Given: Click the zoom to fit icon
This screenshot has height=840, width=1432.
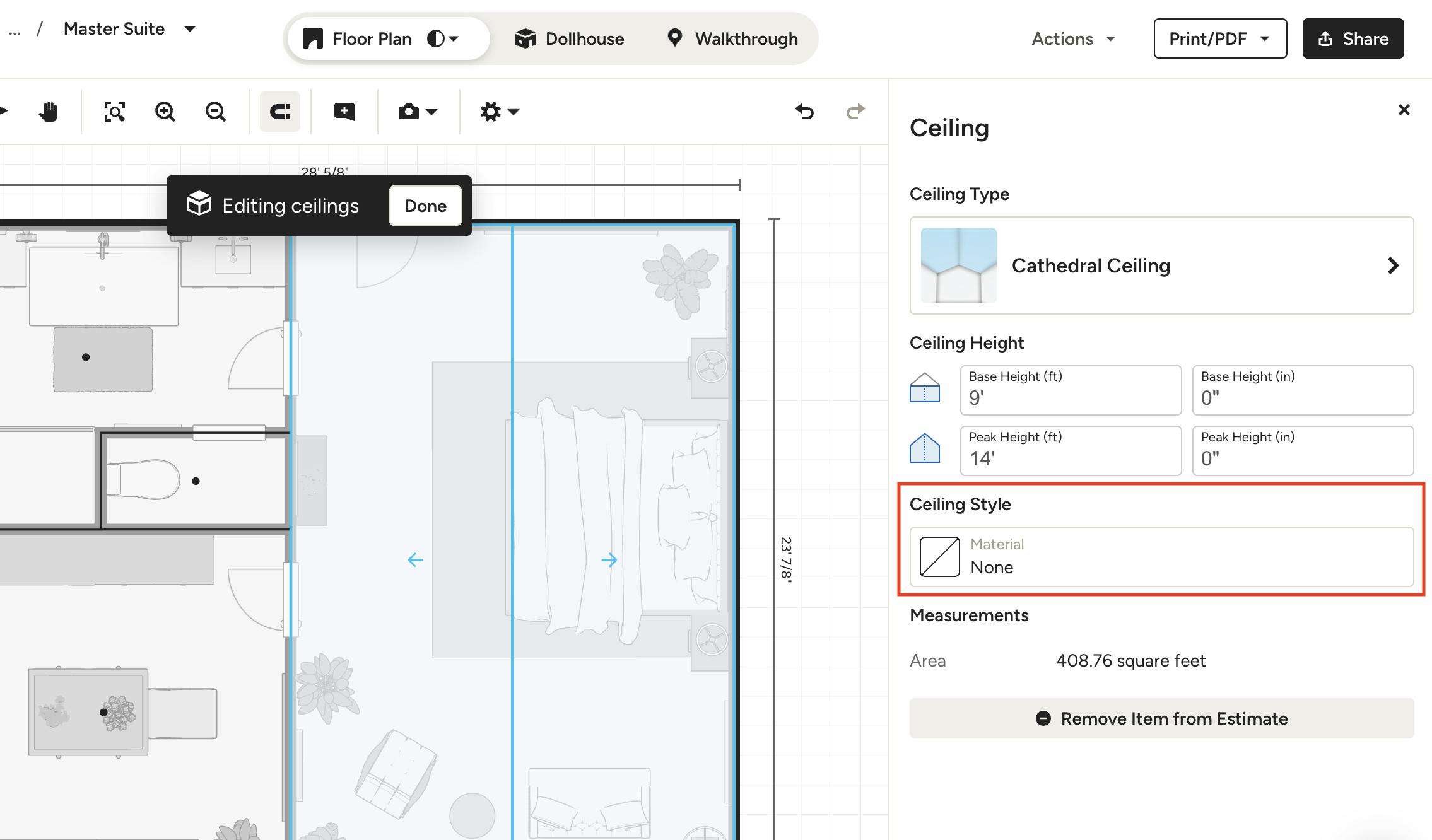Looking at the screenshot, I should (x=114, y=112).
